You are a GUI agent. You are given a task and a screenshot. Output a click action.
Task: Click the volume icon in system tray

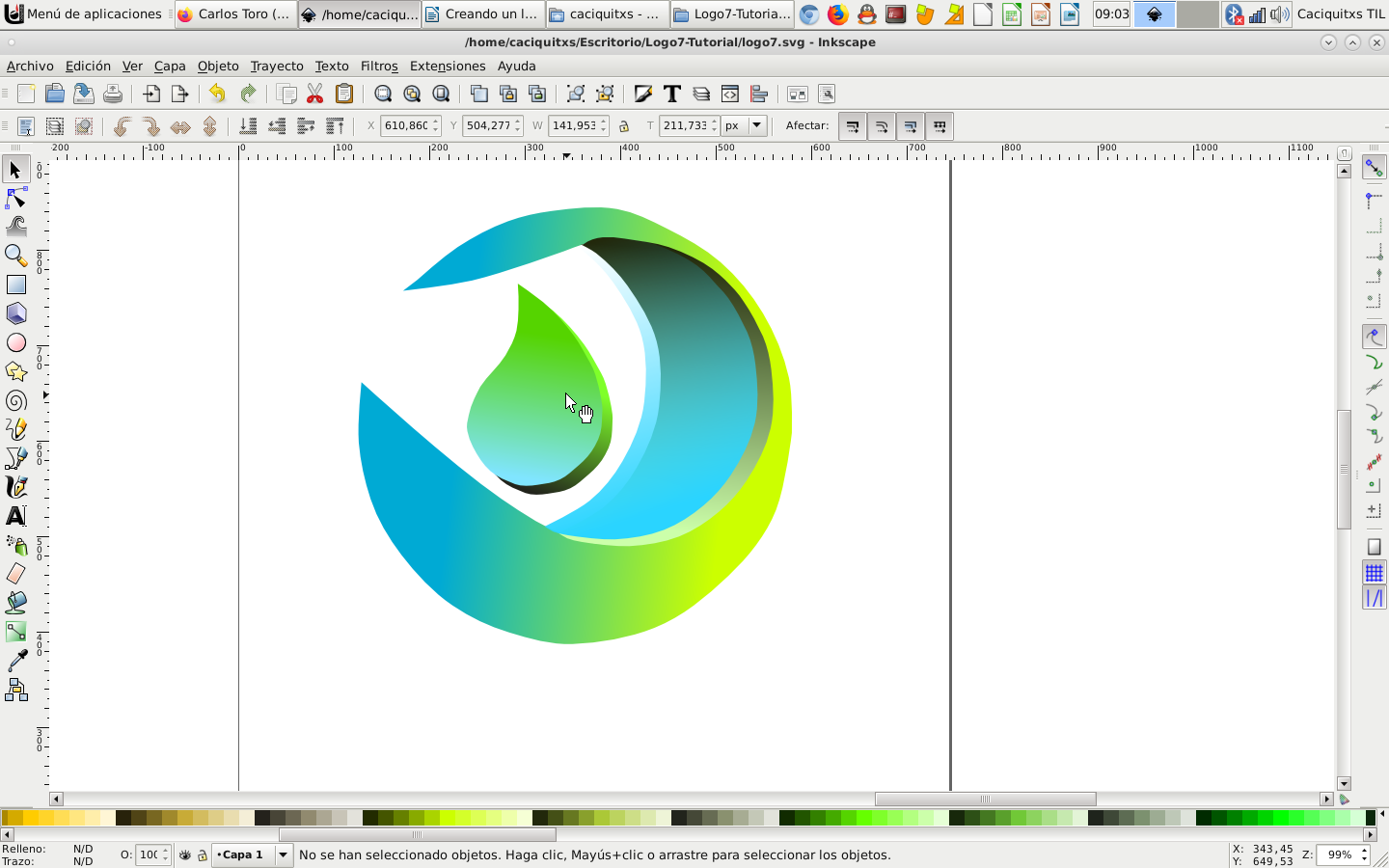point(1279,14)
